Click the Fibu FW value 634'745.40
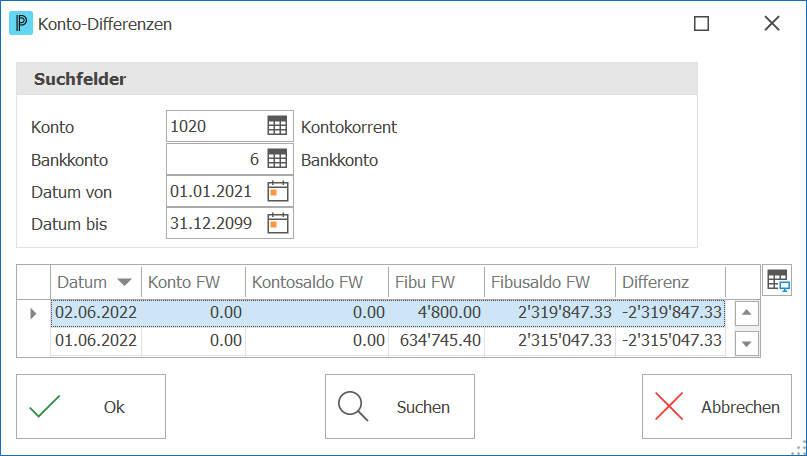The height and width of the screenshot is (456, 807). 440,340
